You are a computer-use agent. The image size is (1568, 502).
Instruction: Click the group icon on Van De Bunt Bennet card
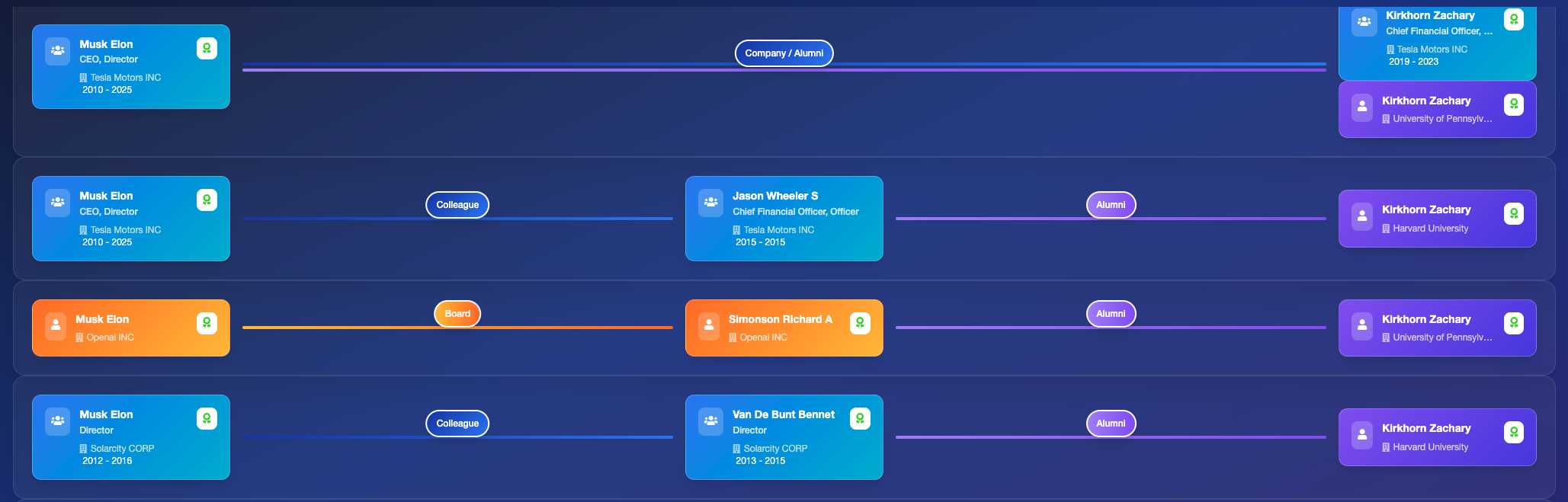pyautogui.click(x=710, y=421)
